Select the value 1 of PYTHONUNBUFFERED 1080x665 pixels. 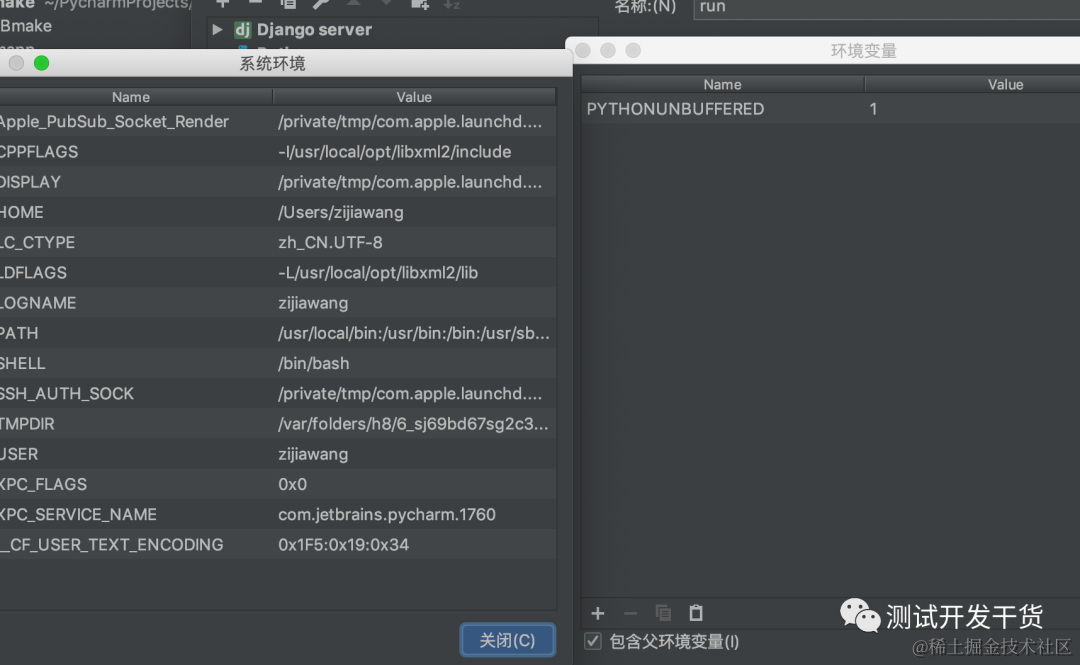(873, 109)
